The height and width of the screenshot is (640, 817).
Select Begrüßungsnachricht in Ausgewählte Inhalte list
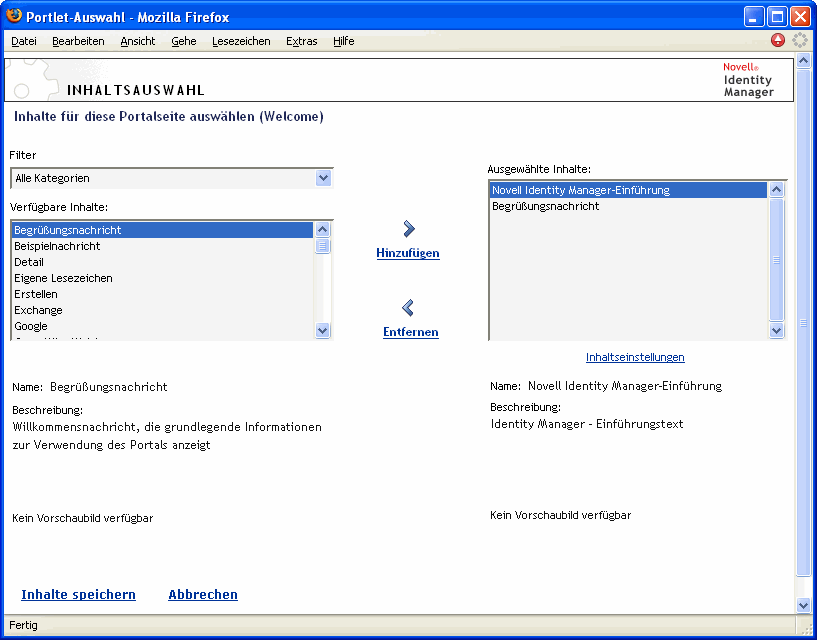point(628,206)
